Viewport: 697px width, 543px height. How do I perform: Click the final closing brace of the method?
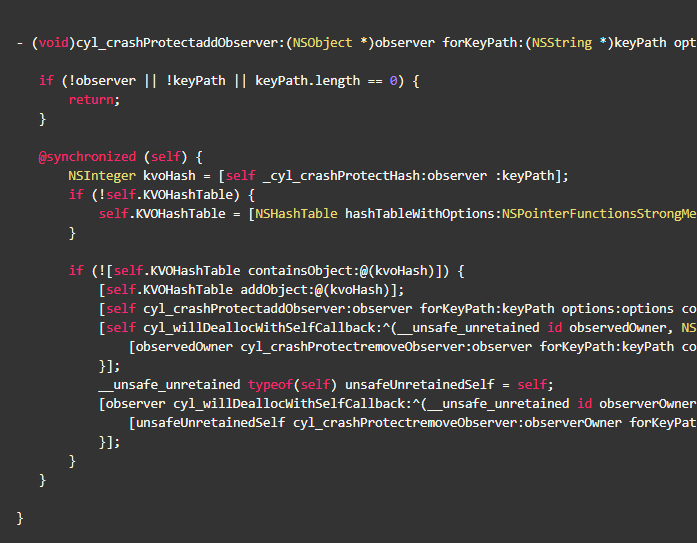pos(20,519)
